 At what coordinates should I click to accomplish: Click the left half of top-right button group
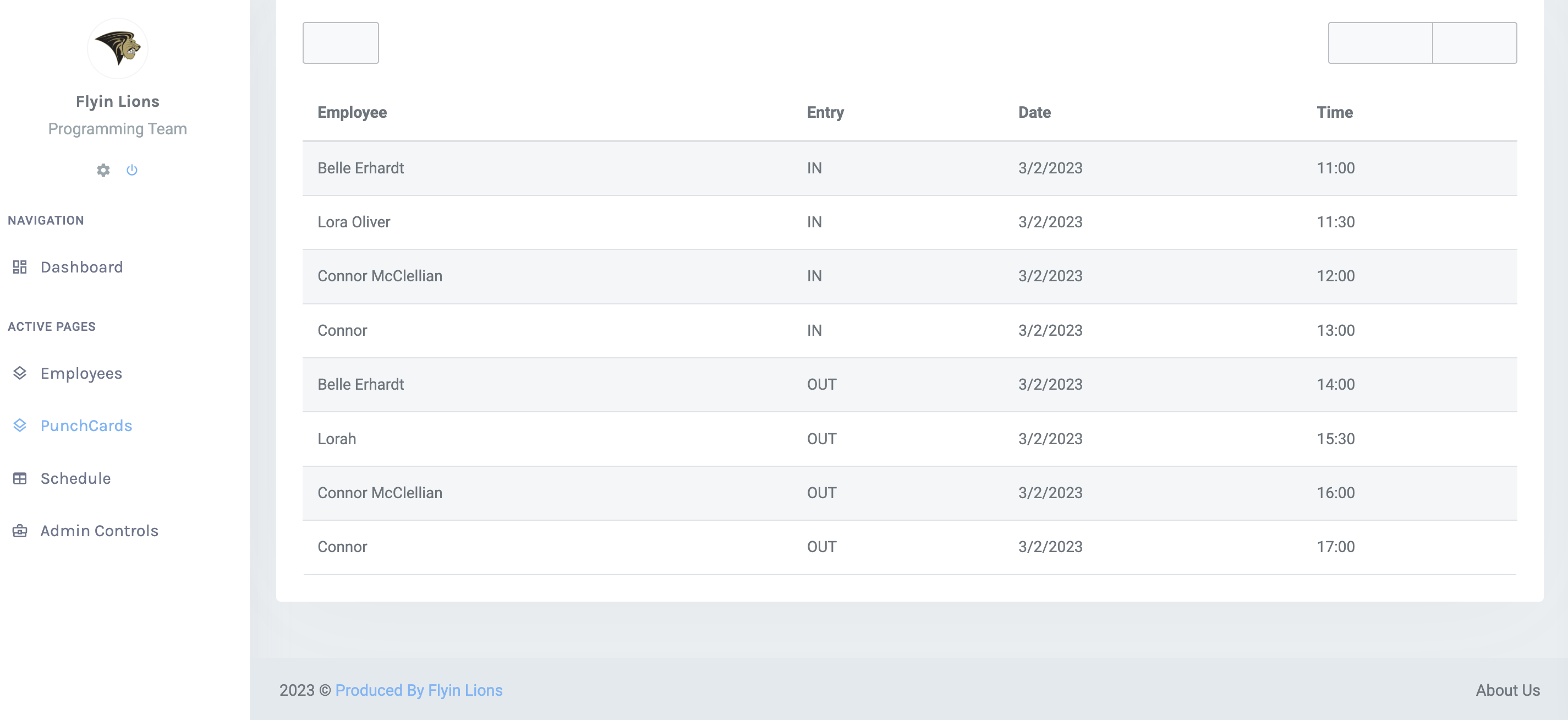click(1379, 42)
